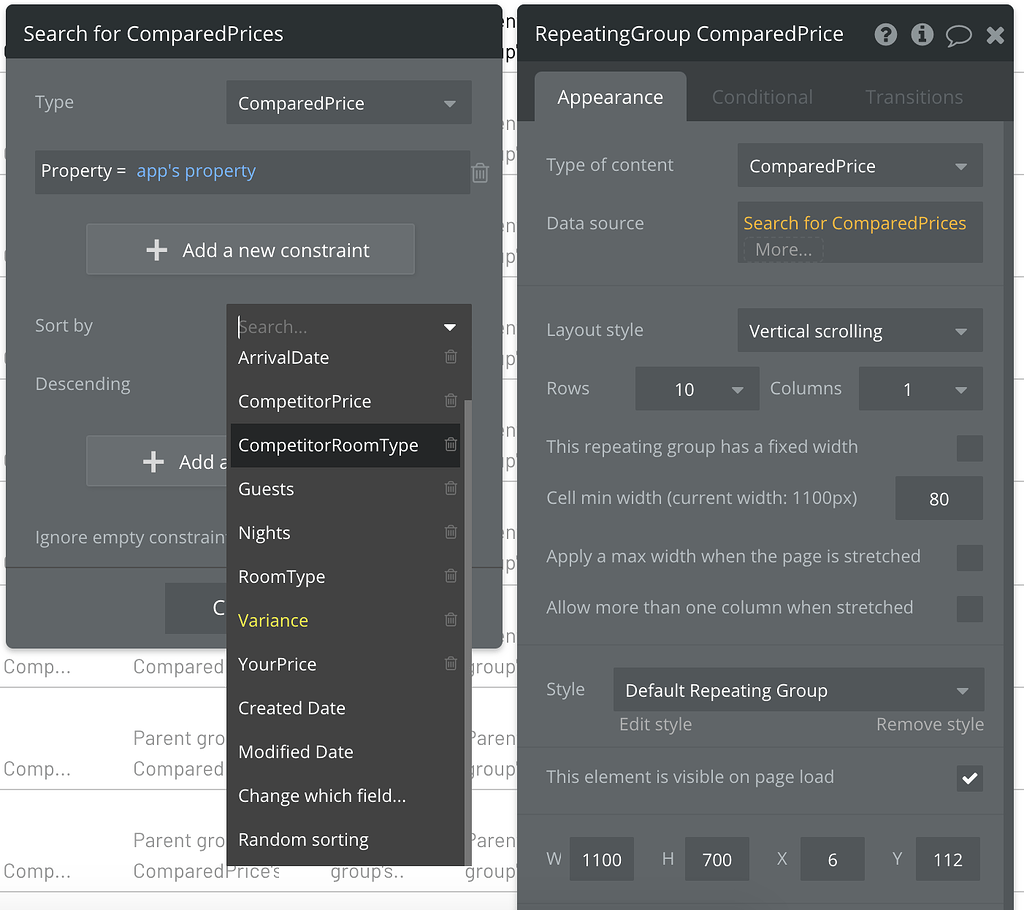Uncheck visible on page load

pyautogui.click(x=969, y=777)
